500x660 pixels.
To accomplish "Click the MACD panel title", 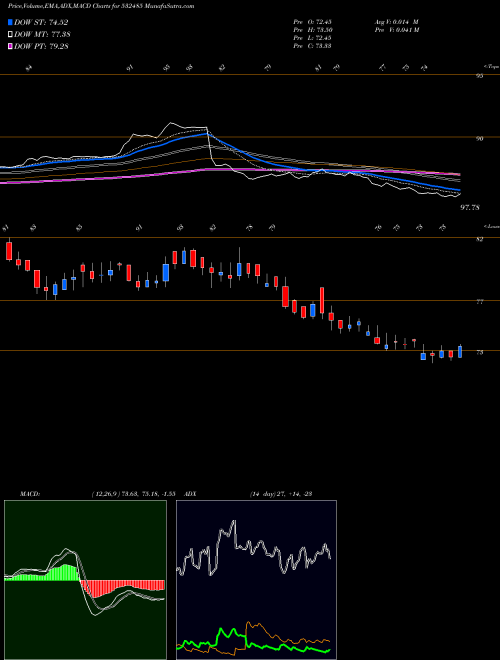I will [29, 494].
